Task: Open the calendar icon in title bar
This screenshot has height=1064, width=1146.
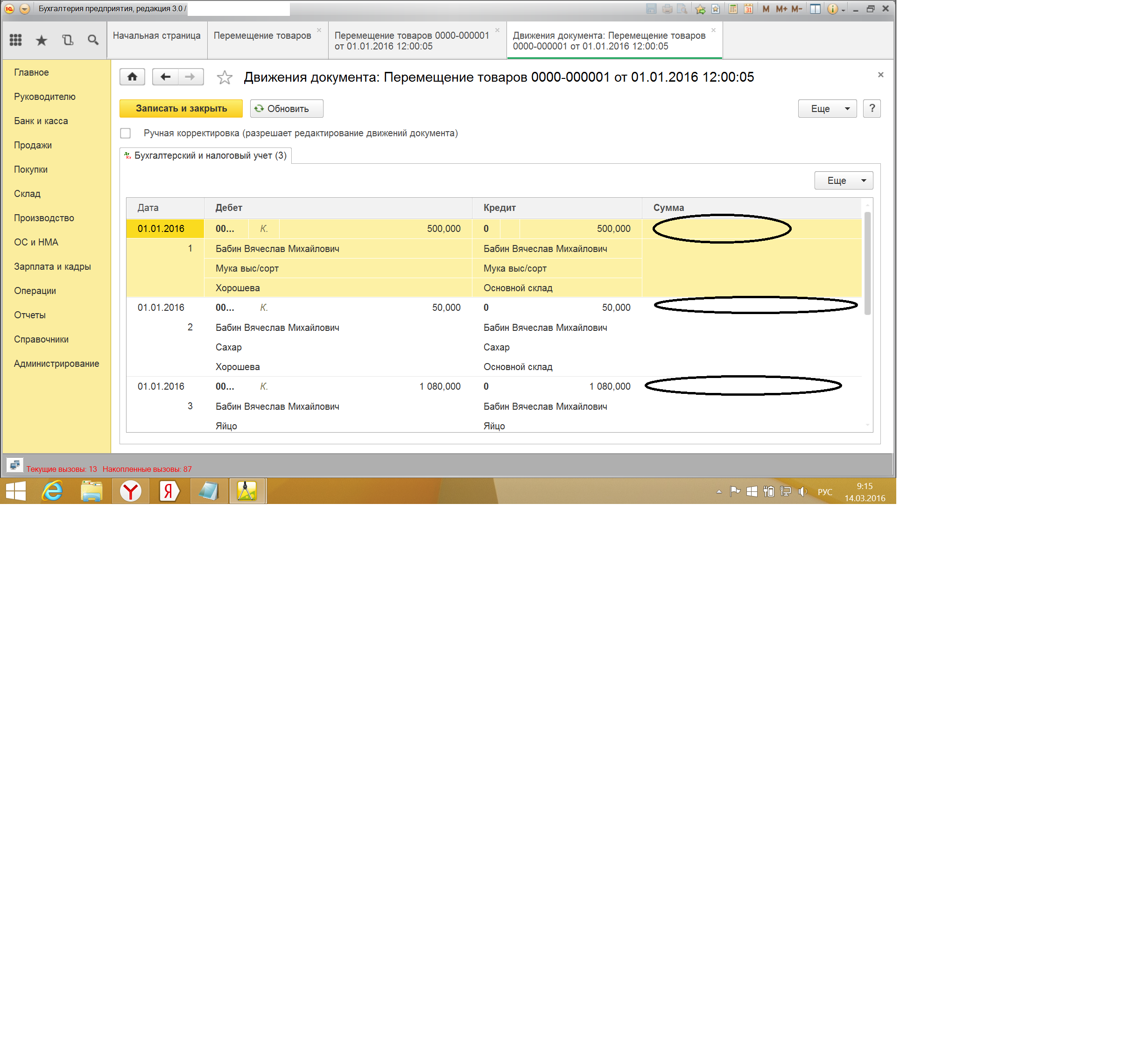Action: [x=748, y=9]
